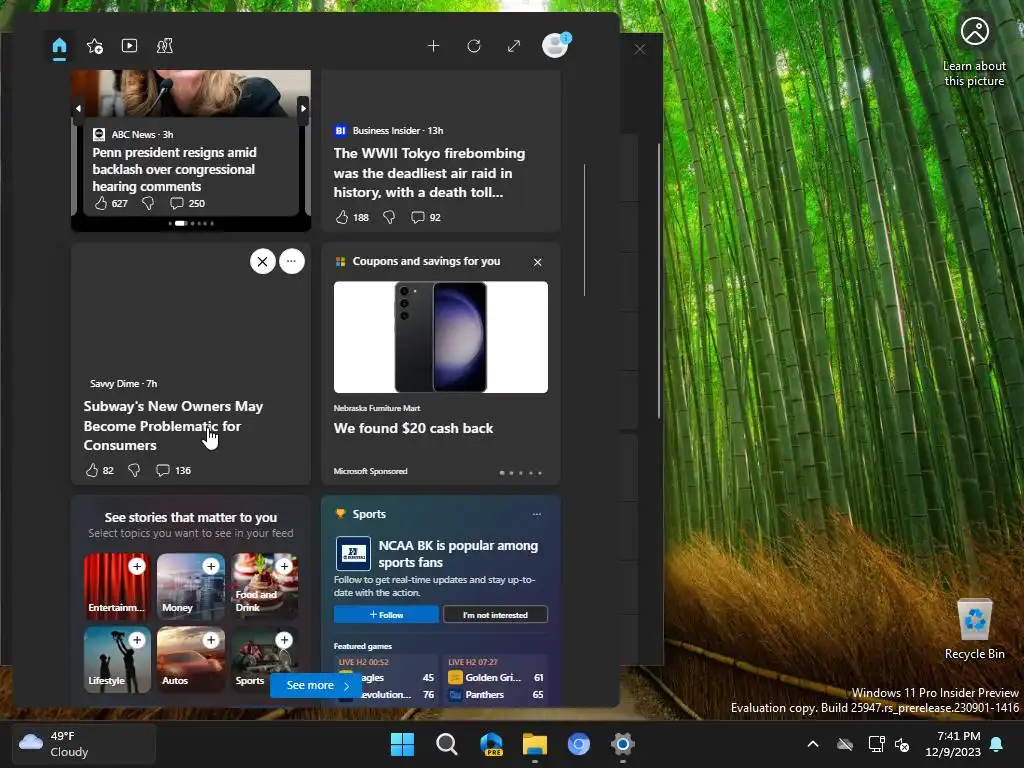Like the Penn president story
Viewport: 1024px width, 768px height.
pyautogui.click(x=101, y=203)
